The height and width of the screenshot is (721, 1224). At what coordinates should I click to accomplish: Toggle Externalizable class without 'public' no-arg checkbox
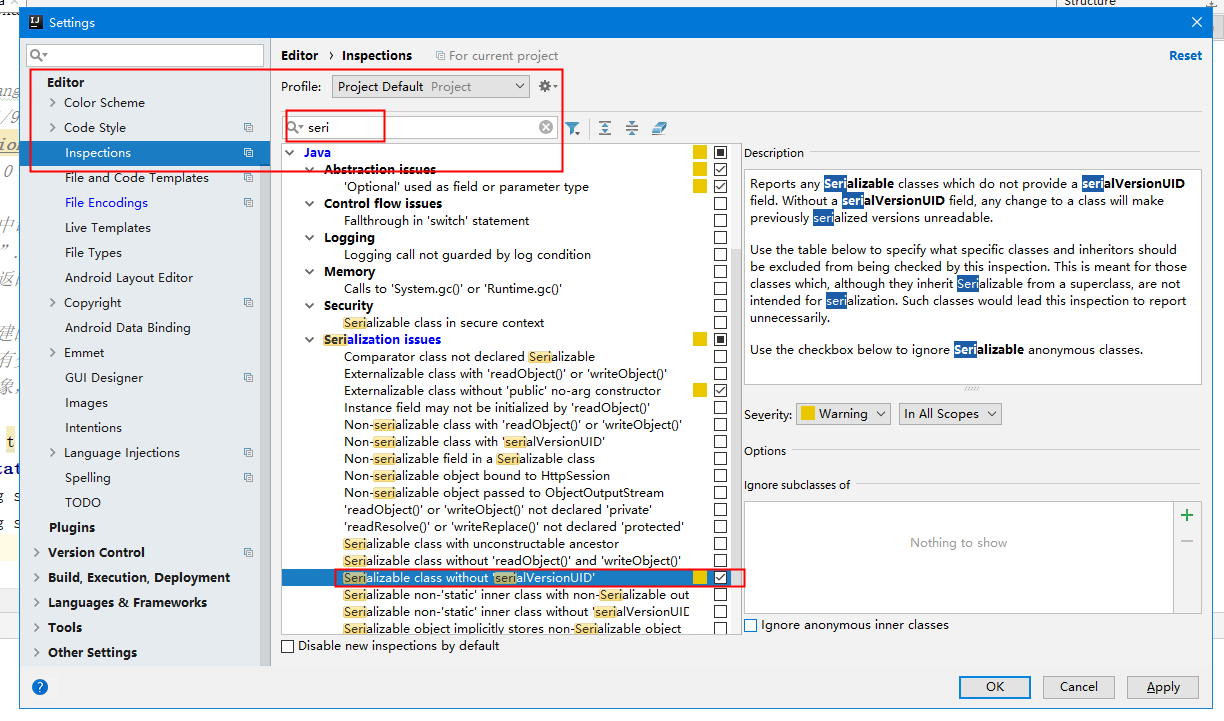tap(720, 391)
